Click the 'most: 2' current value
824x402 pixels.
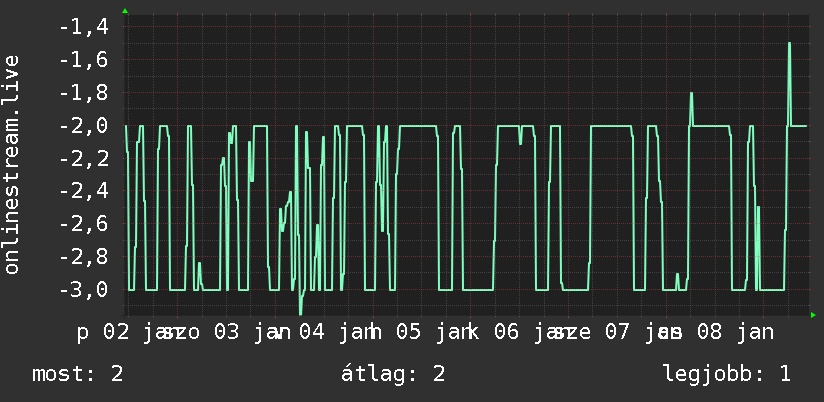(78, 374)
